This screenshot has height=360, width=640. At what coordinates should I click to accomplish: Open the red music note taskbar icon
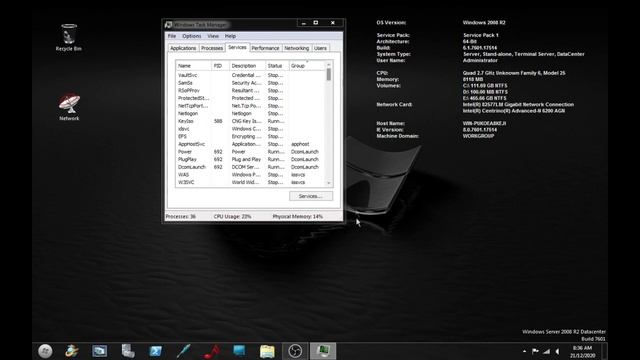pyautogui.click(x=211, y=351)
